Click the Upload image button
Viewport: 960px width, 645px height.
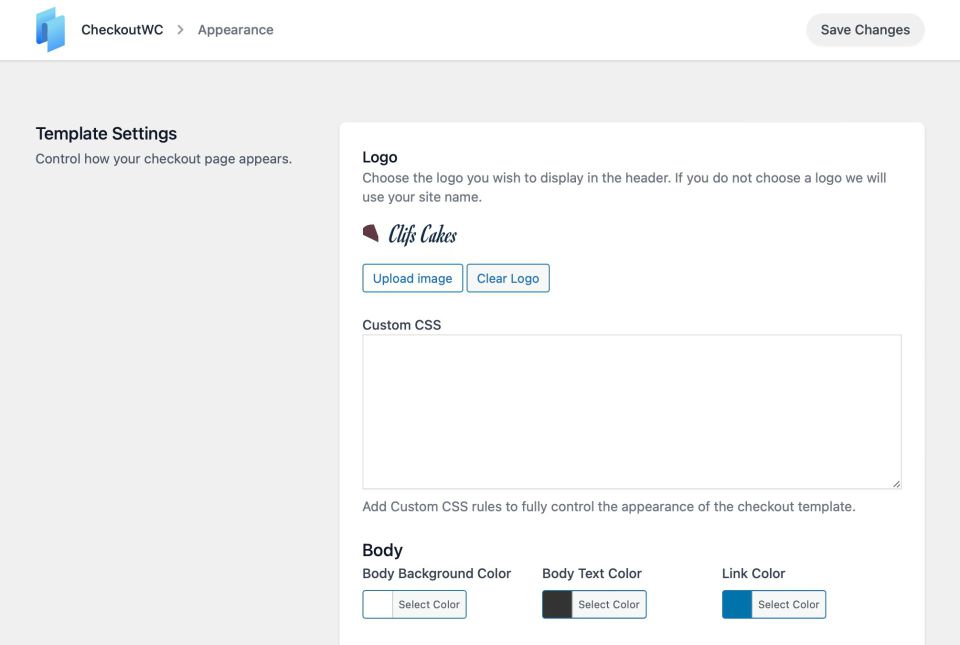point(412,278)
